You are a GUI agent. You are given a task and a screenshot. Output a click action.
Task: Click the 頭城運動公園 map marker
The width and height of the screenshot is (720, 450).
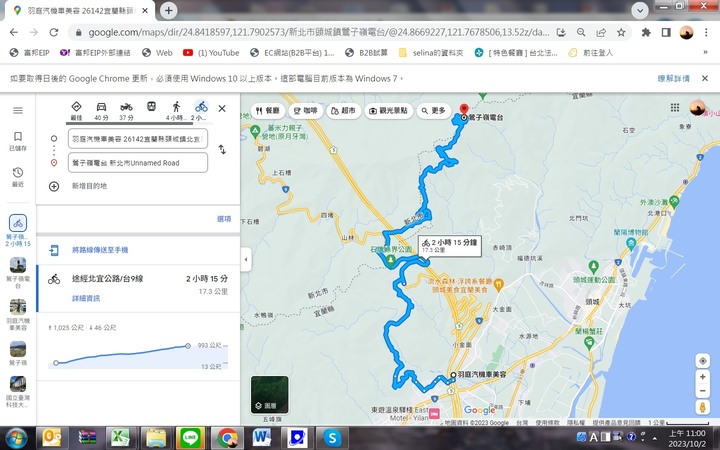(594, 266)
